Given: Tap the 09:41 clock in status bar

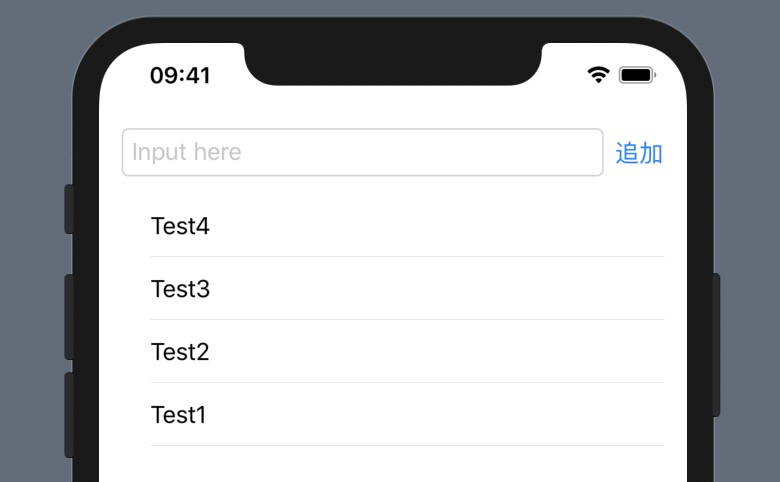Looking at the screenshot, I should 180,76.
